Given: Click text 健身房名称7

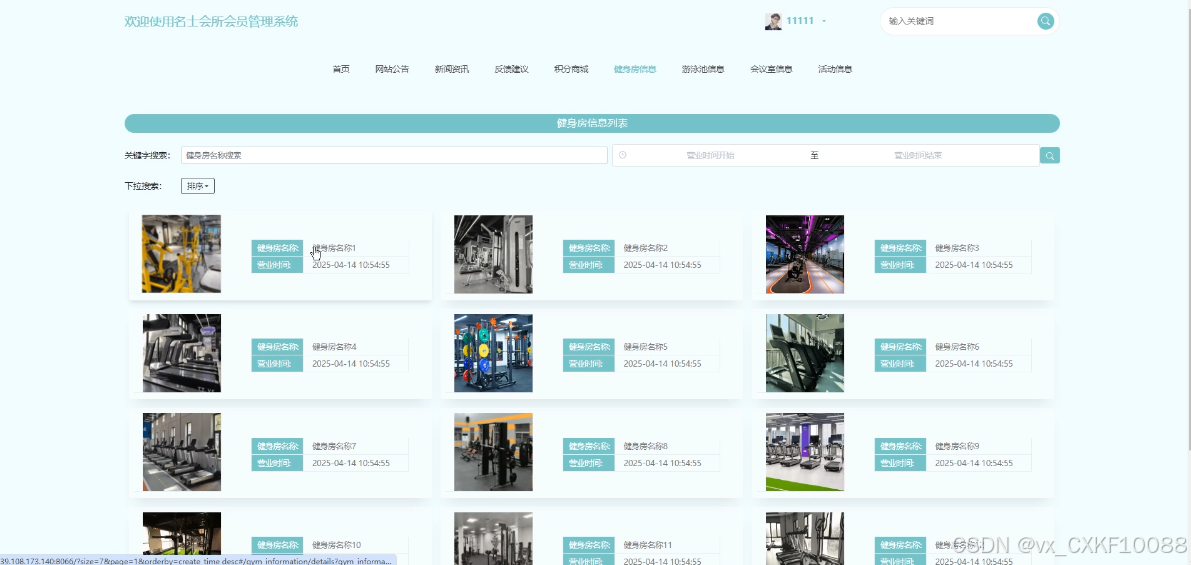Looking at the screenshot, I should click(334, 446).
